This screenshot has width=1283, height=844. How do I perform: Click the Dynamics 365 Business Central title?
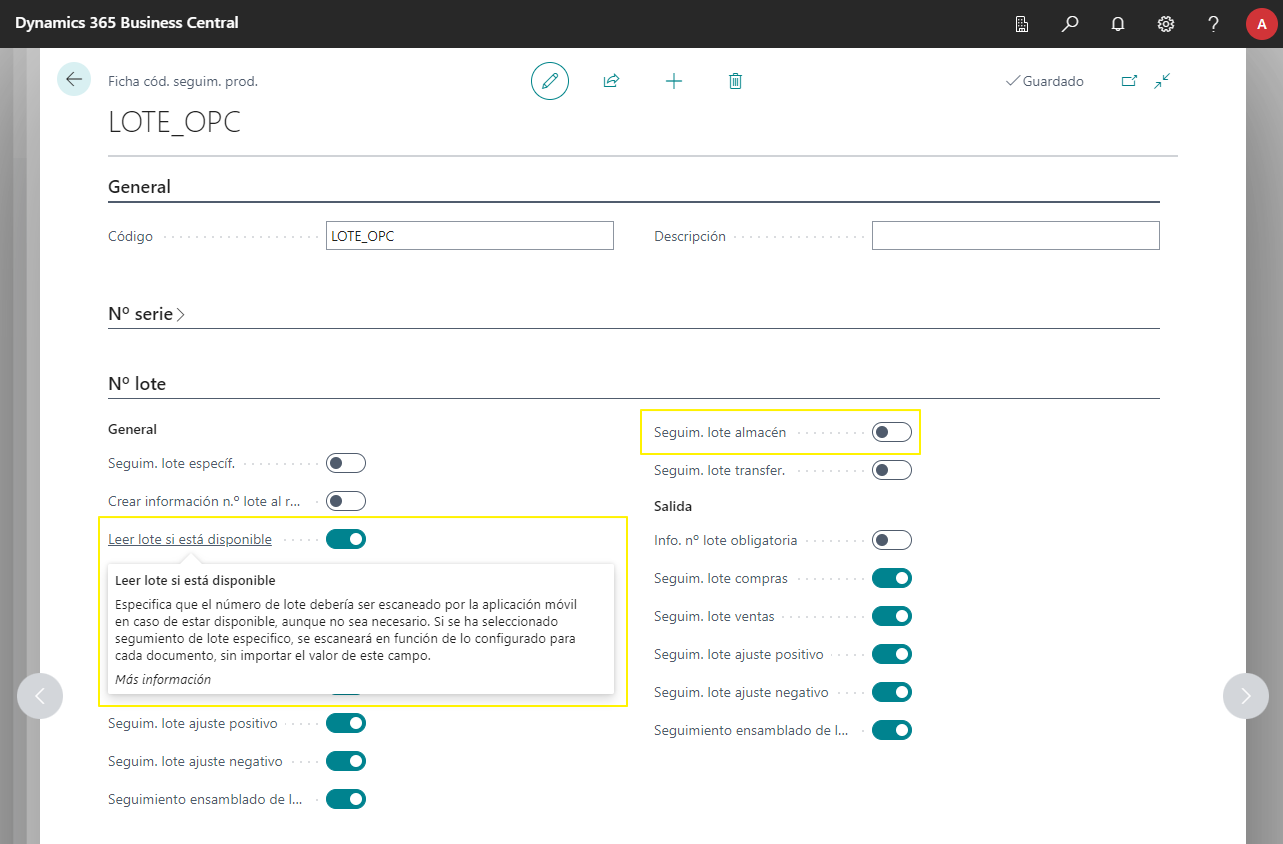[127, 23]
